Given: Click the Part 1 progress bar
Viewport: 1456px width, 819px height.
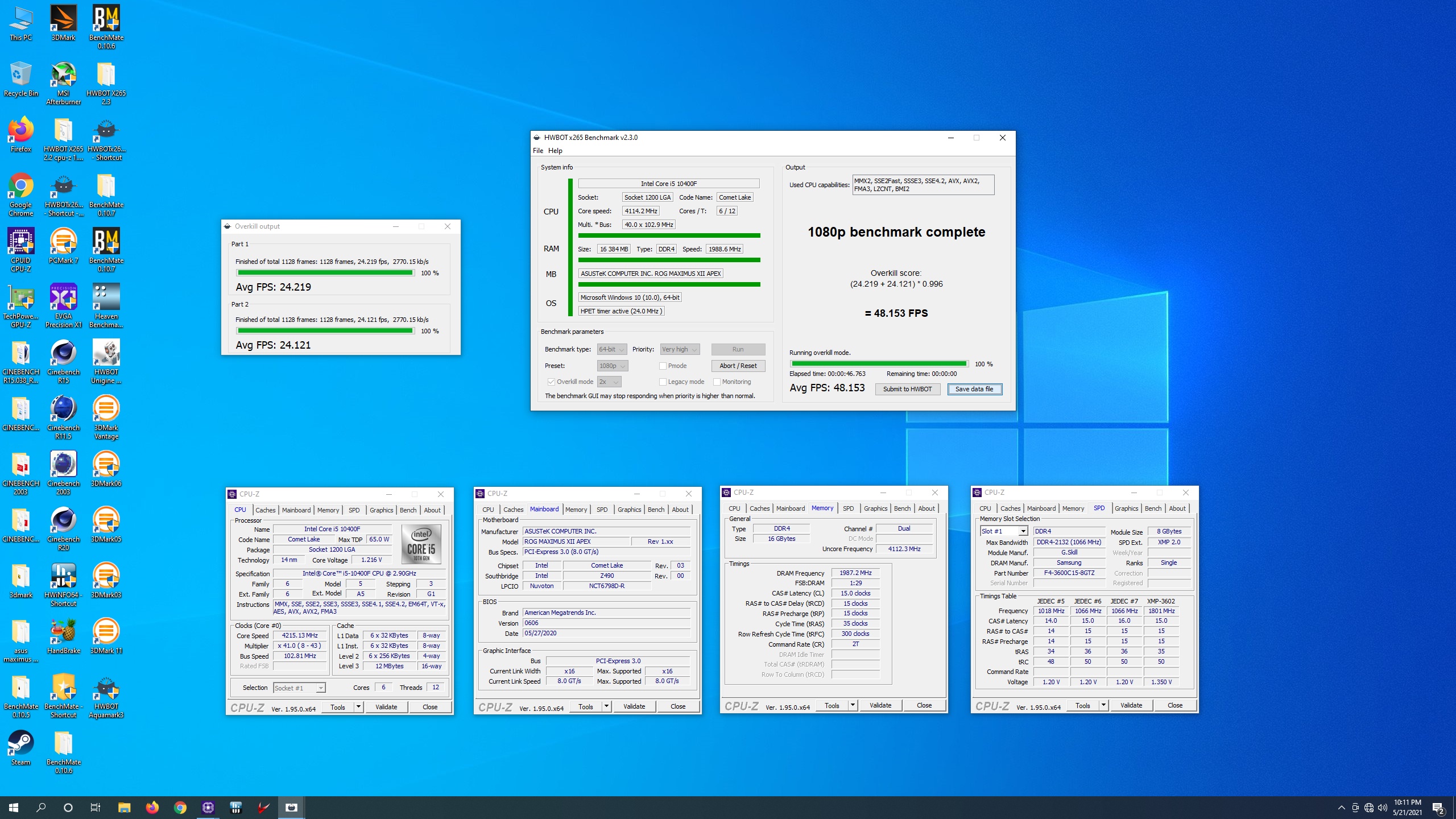Looking at the screenshot, I should [325, 273].
